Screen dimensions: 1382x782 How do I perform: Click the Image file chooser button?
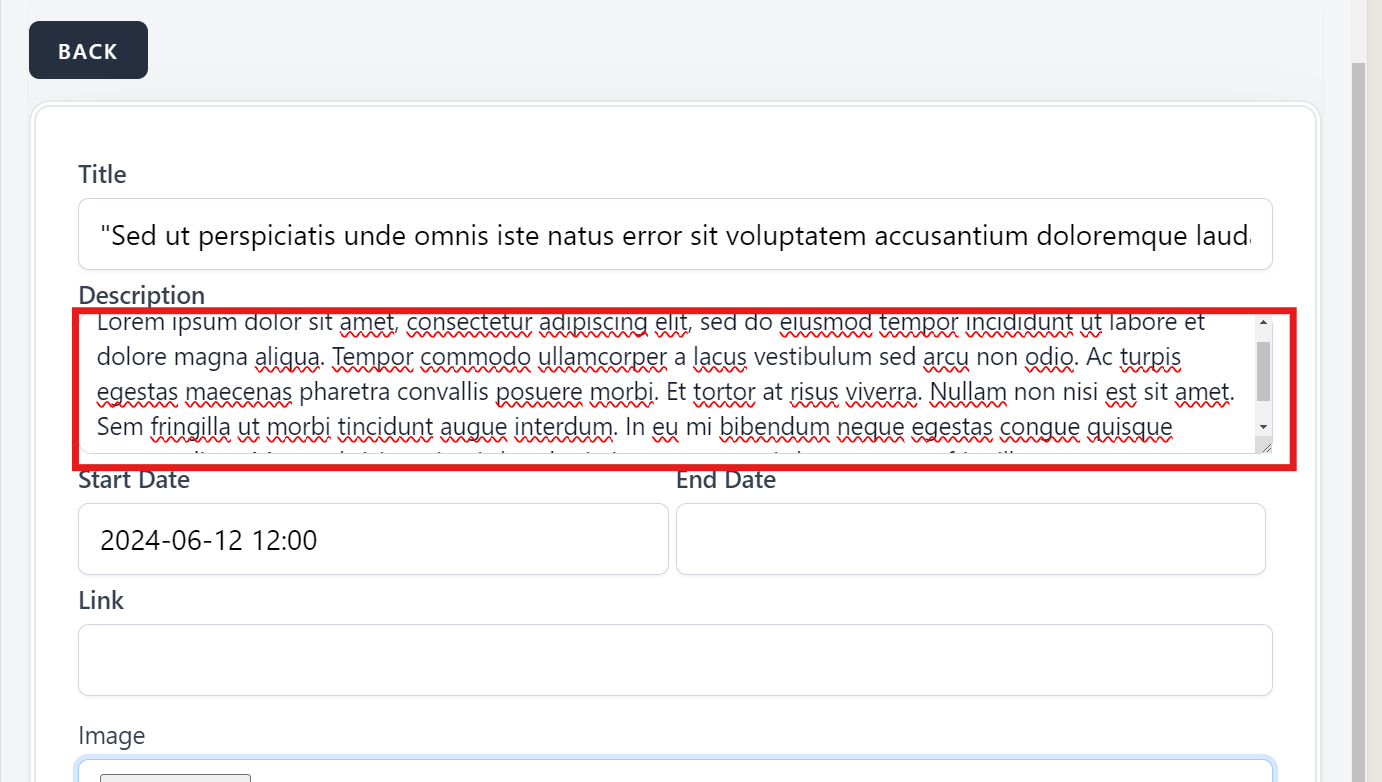(175, 777)
